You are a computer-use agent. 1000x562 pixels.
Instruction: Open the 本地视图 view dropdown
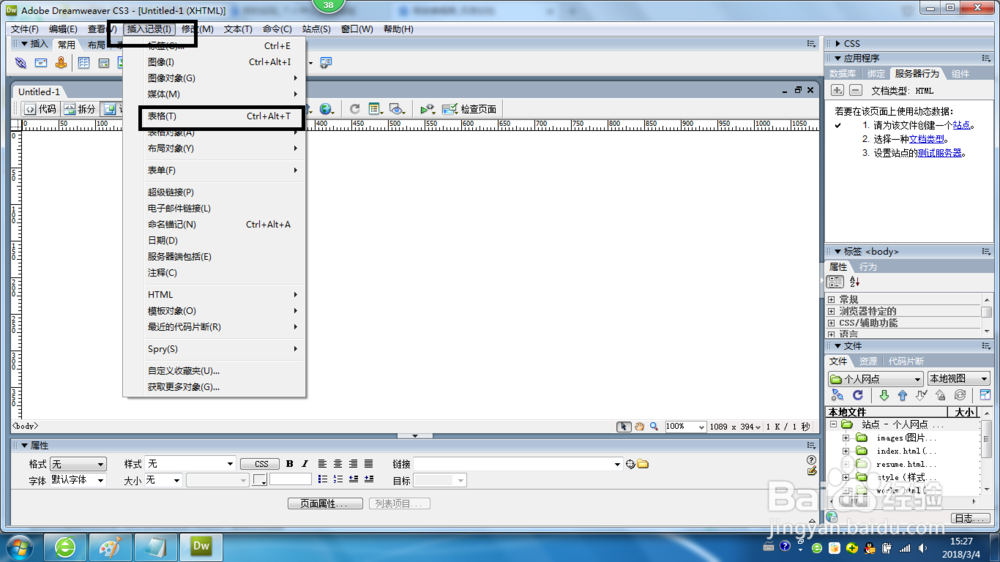[x=958, y=379]
